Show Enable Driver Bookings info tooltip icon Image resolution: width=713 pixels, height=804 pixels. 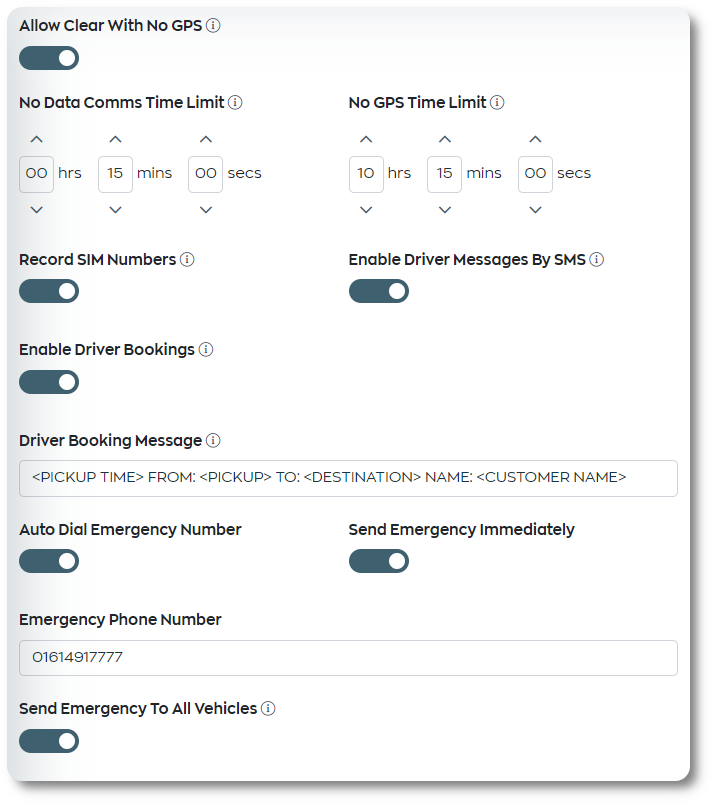point(206,350)
